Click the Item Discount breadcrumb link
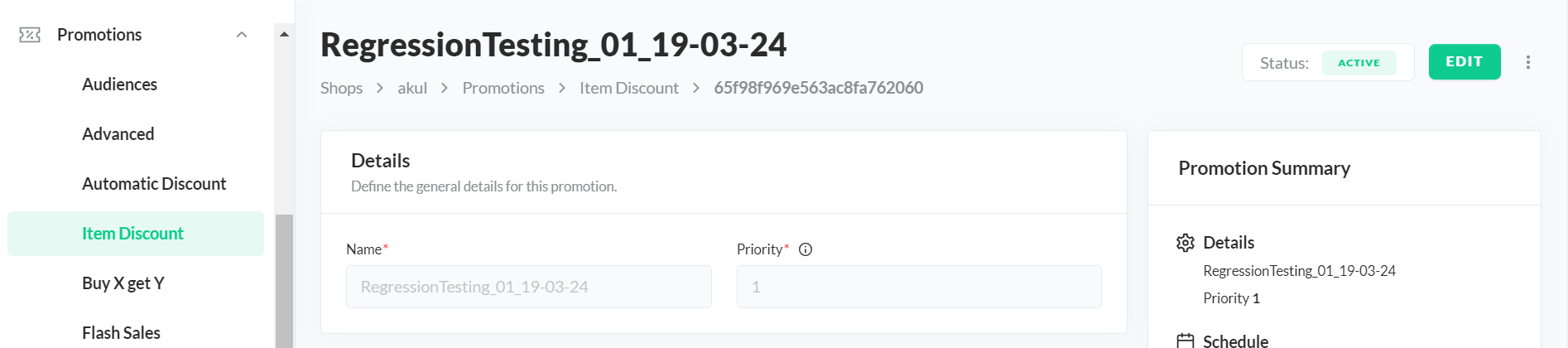Screen dimensions: 1568x348 tap(629, 88)
